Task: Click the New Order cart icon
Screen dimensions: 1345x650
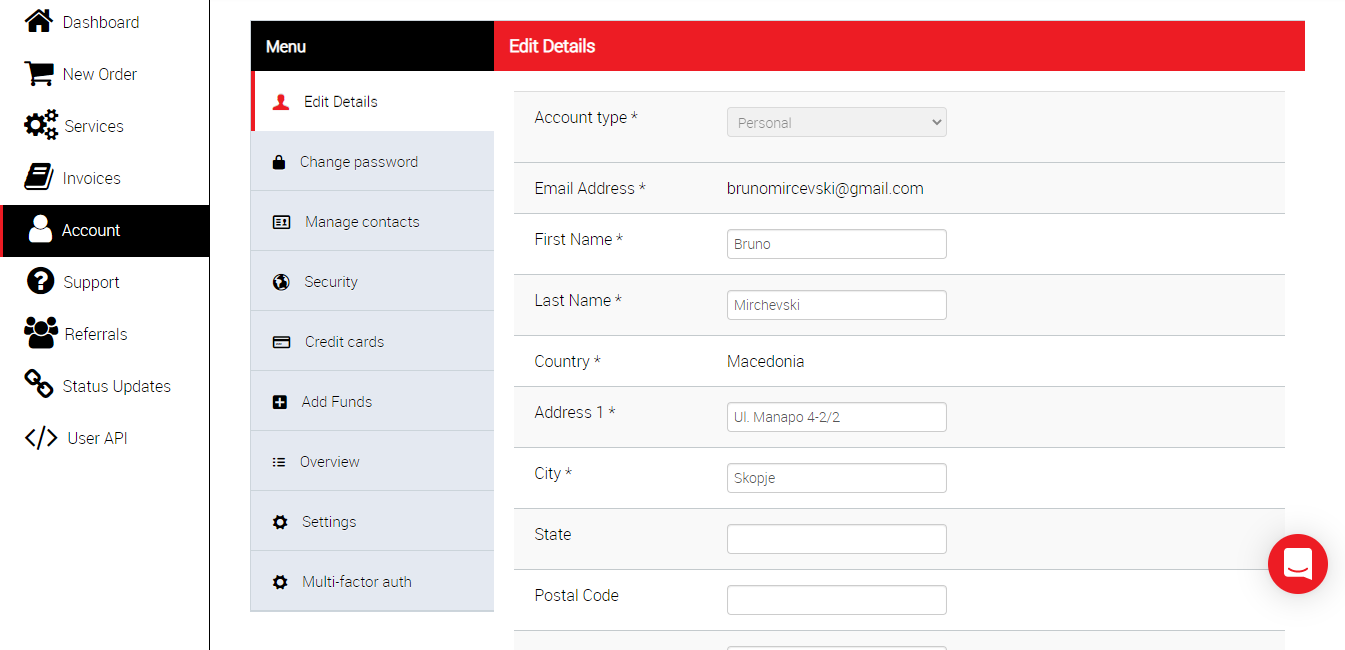Action: pyautogui.click(x=39, y=74)
